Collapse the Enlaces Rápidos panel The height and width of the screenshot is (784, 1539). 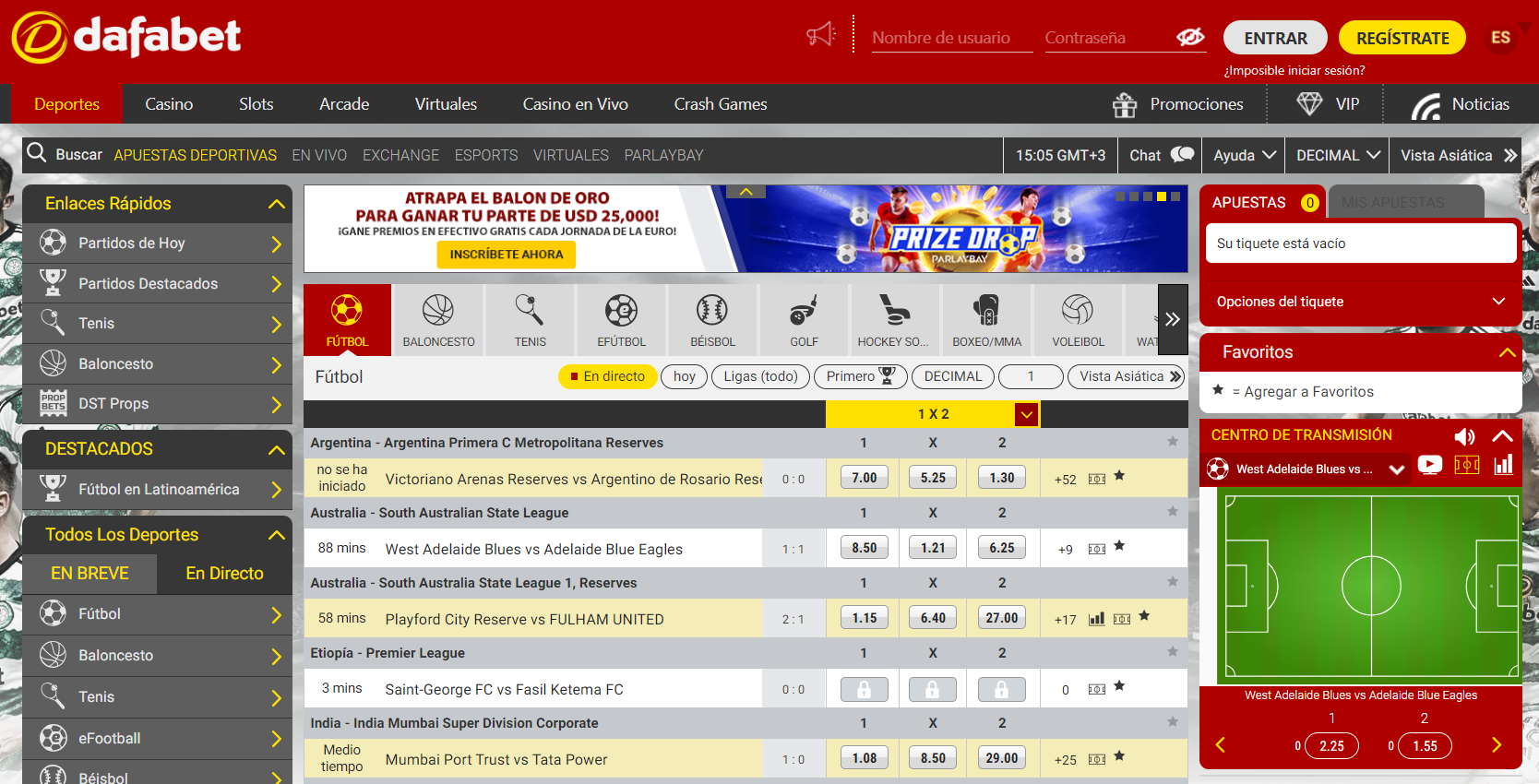[x=276, y=204]
